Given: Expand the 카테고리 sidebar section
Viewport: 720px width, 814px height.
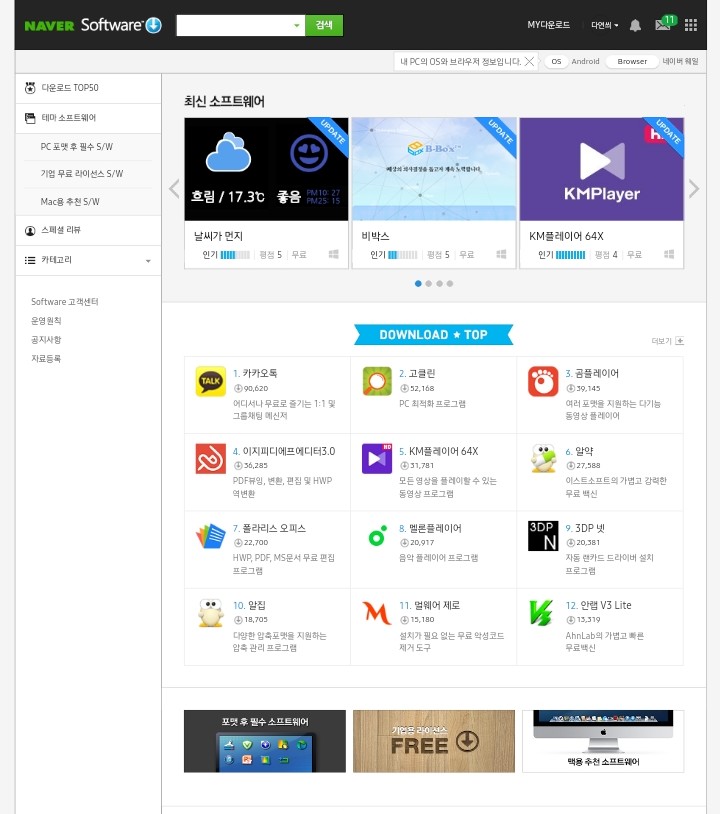Looking at the screenshot, I should (148, 261).
